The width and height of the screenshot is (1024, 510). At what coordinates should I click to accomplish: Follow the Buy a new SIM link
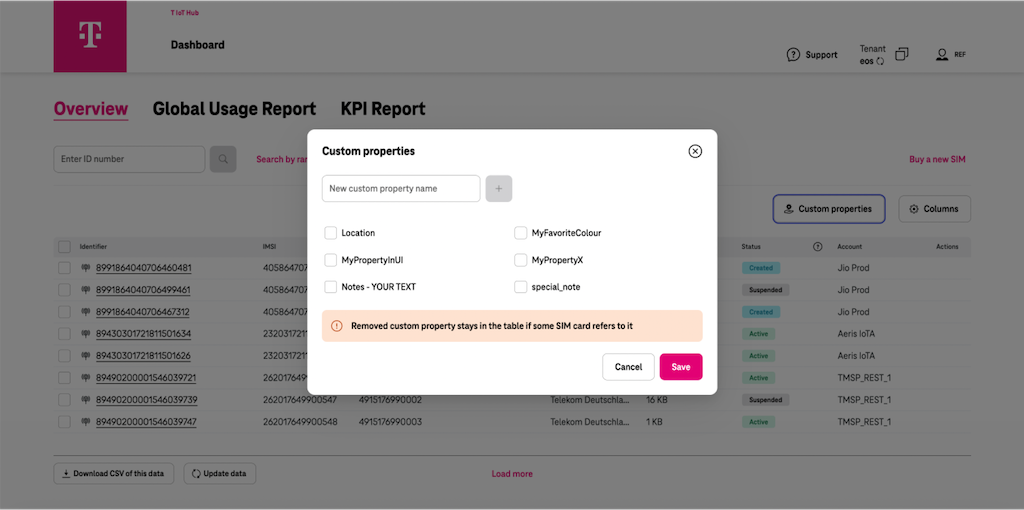pos(936,159)
